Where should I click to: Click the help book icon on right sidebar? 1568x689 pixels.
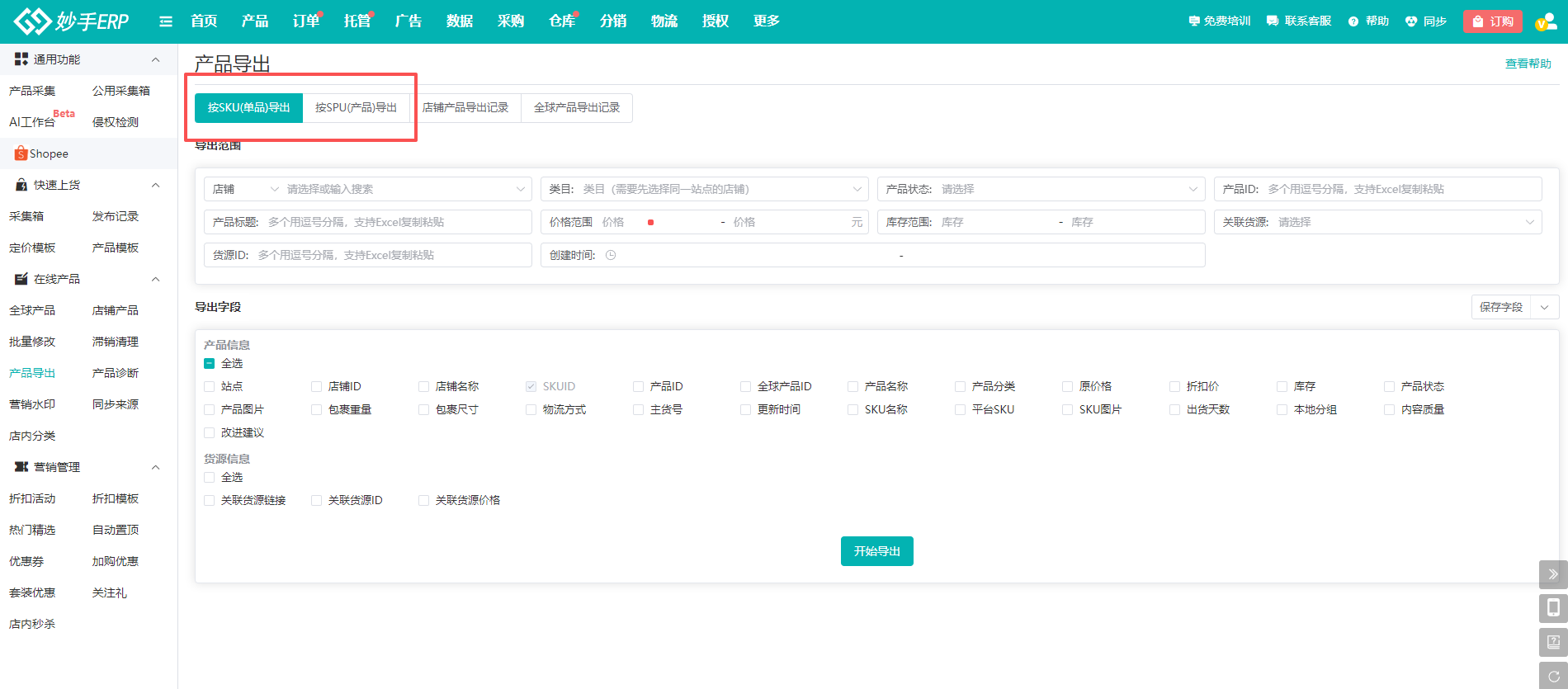[1552, 642]
